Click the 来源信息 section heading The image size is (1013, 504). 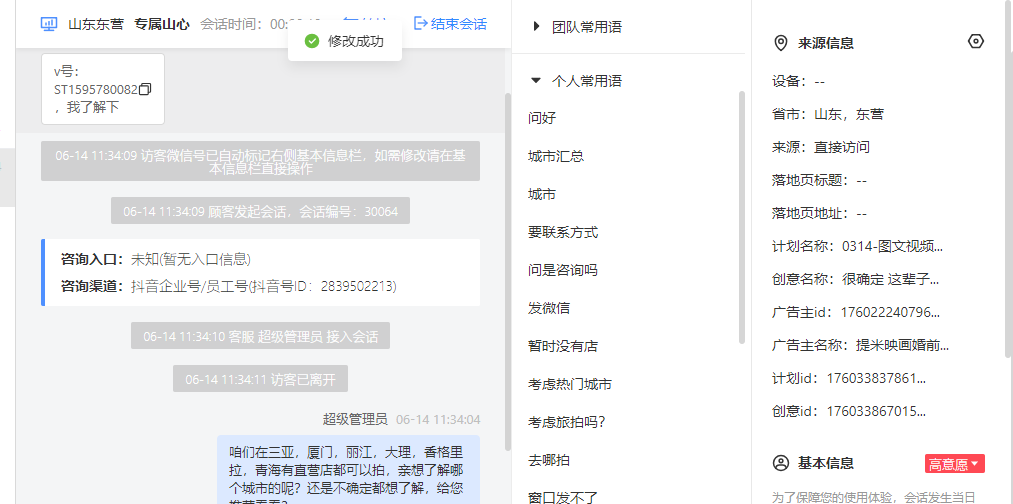point(826,43)
